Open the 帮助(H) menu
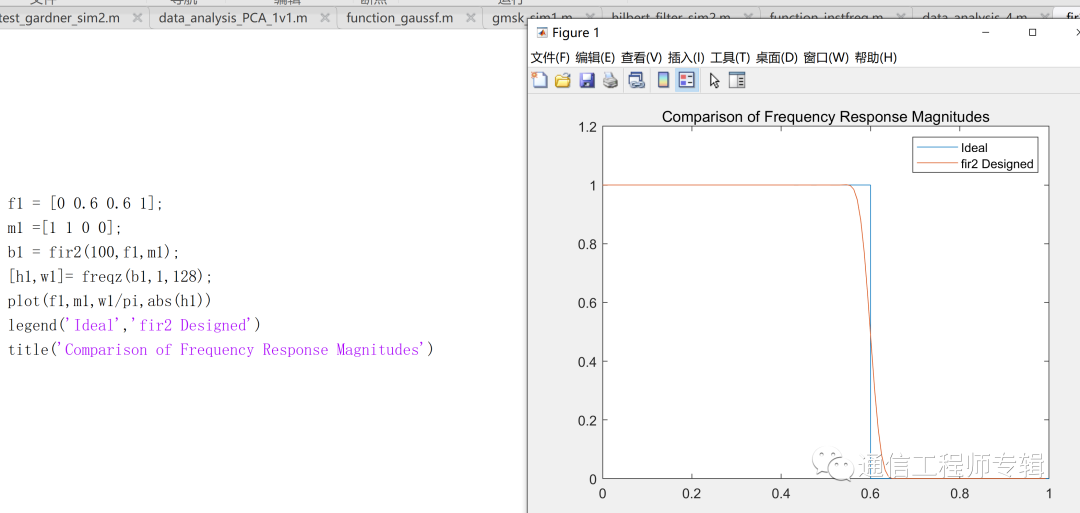Screen dimensions: 1080x513 coord(875,58)
